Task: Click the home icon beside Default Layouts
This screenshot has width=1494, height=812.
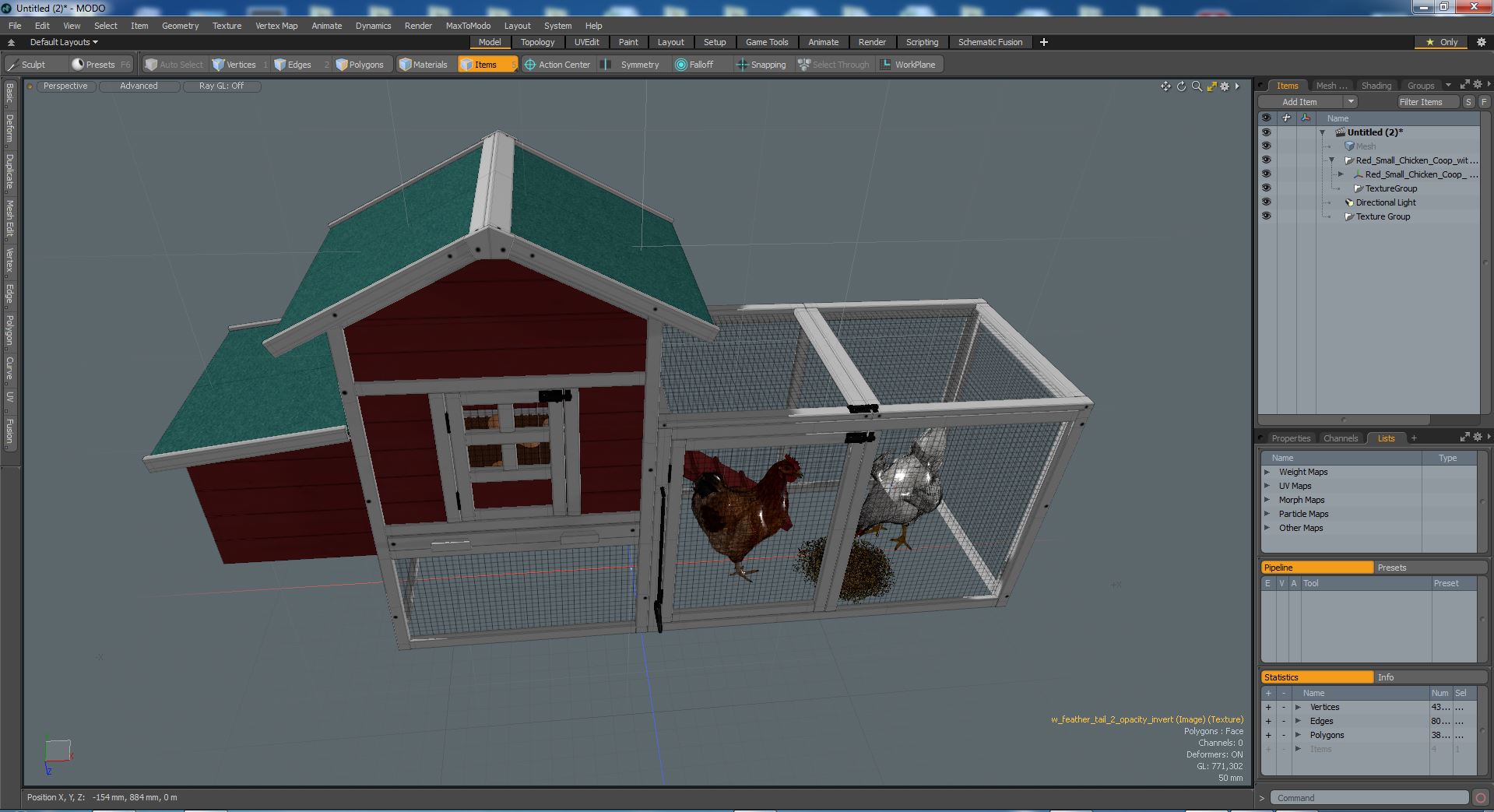Action: click(12, 42)
